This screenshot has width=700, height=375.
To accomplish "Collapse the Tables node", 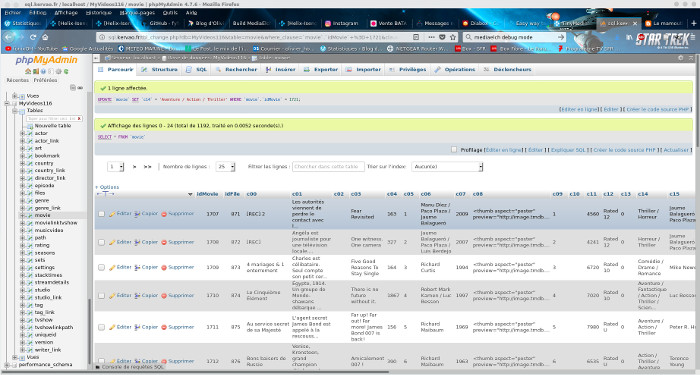I will point(15,111).
